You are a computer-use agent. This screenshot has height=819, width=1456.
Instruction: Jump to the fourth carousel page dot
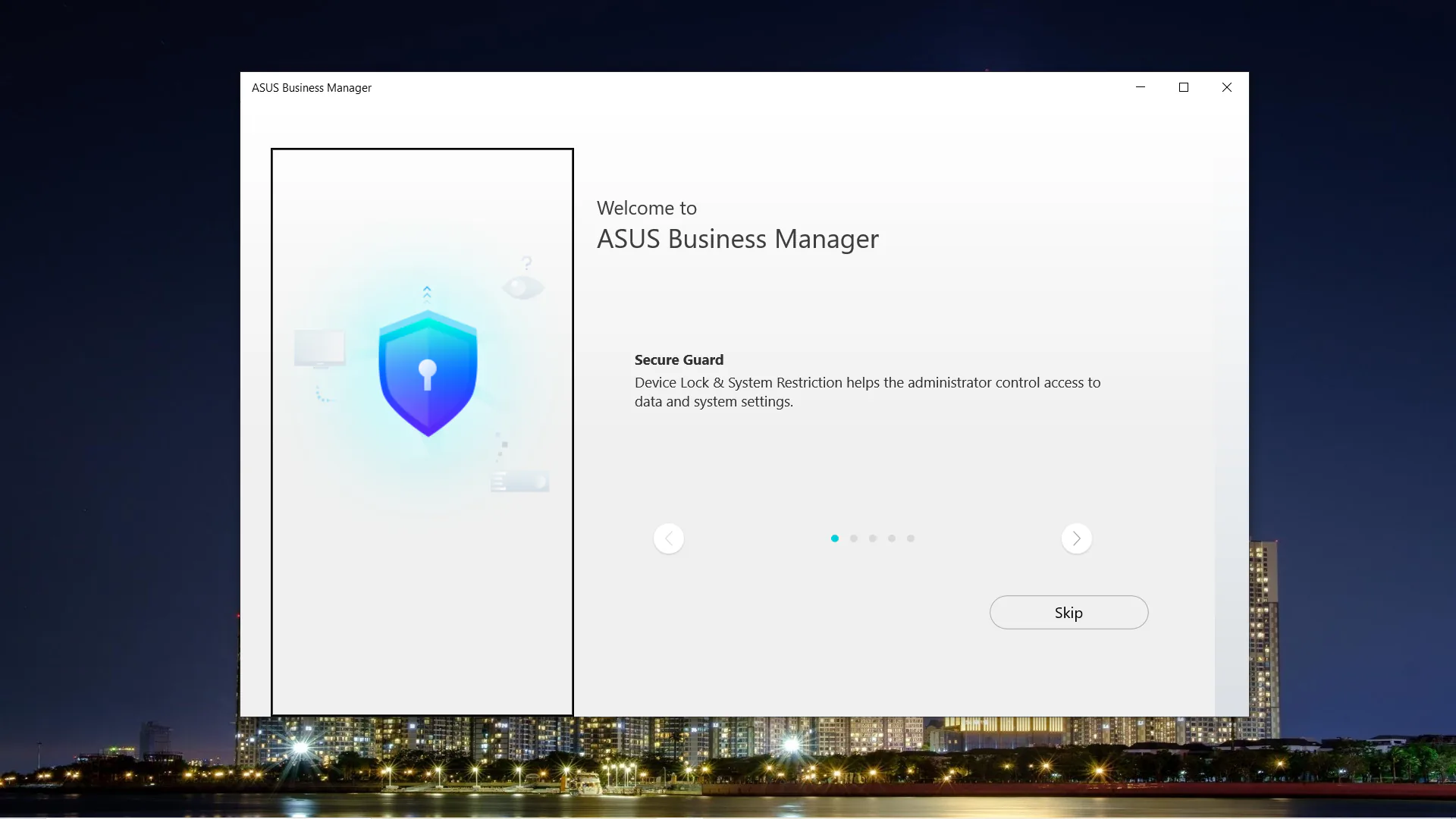[892, 538]
